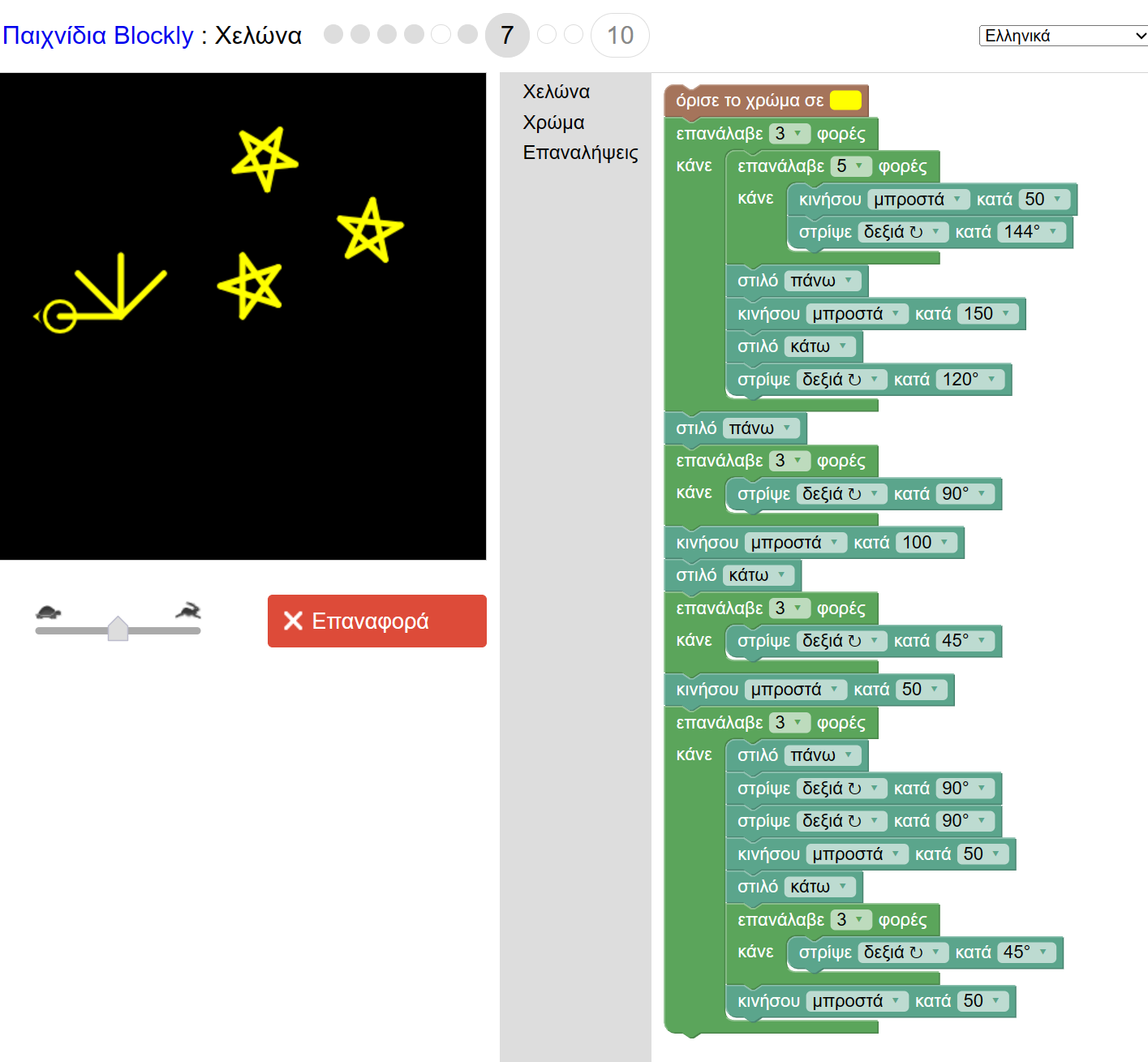The image size is (1148, 1062).
Task: Select current level 7 circle
Action: pos(507,36)
